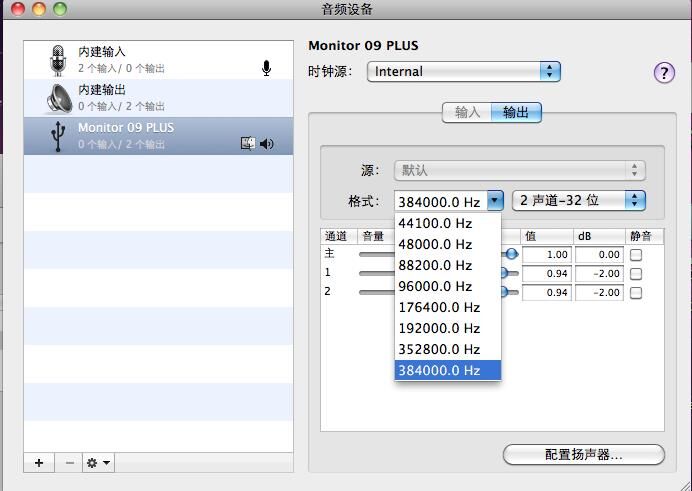Click the purple help question mark button
This screenshot has height=491, width=692.
[664, 73]
